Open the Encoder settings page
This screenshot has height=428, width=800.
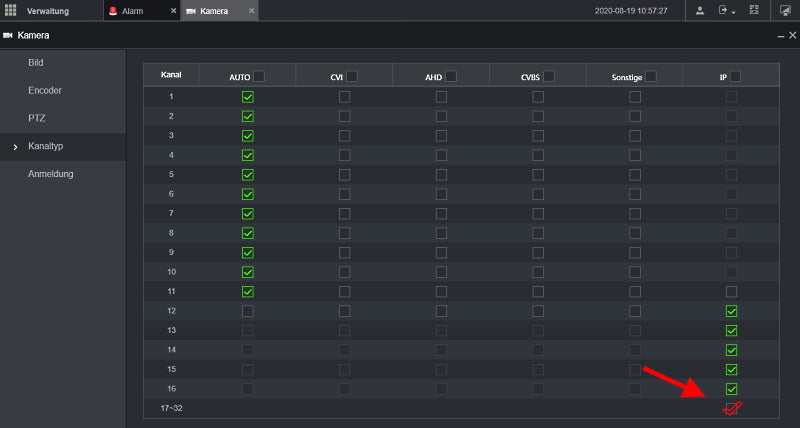pyautogui.click(x=45, y=90)
